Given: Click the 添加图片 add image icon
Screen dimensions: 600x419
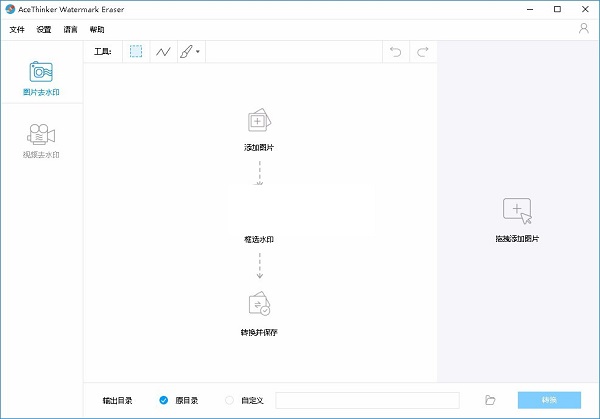Looking at the screenshot, I should click(x=259, y=120).
